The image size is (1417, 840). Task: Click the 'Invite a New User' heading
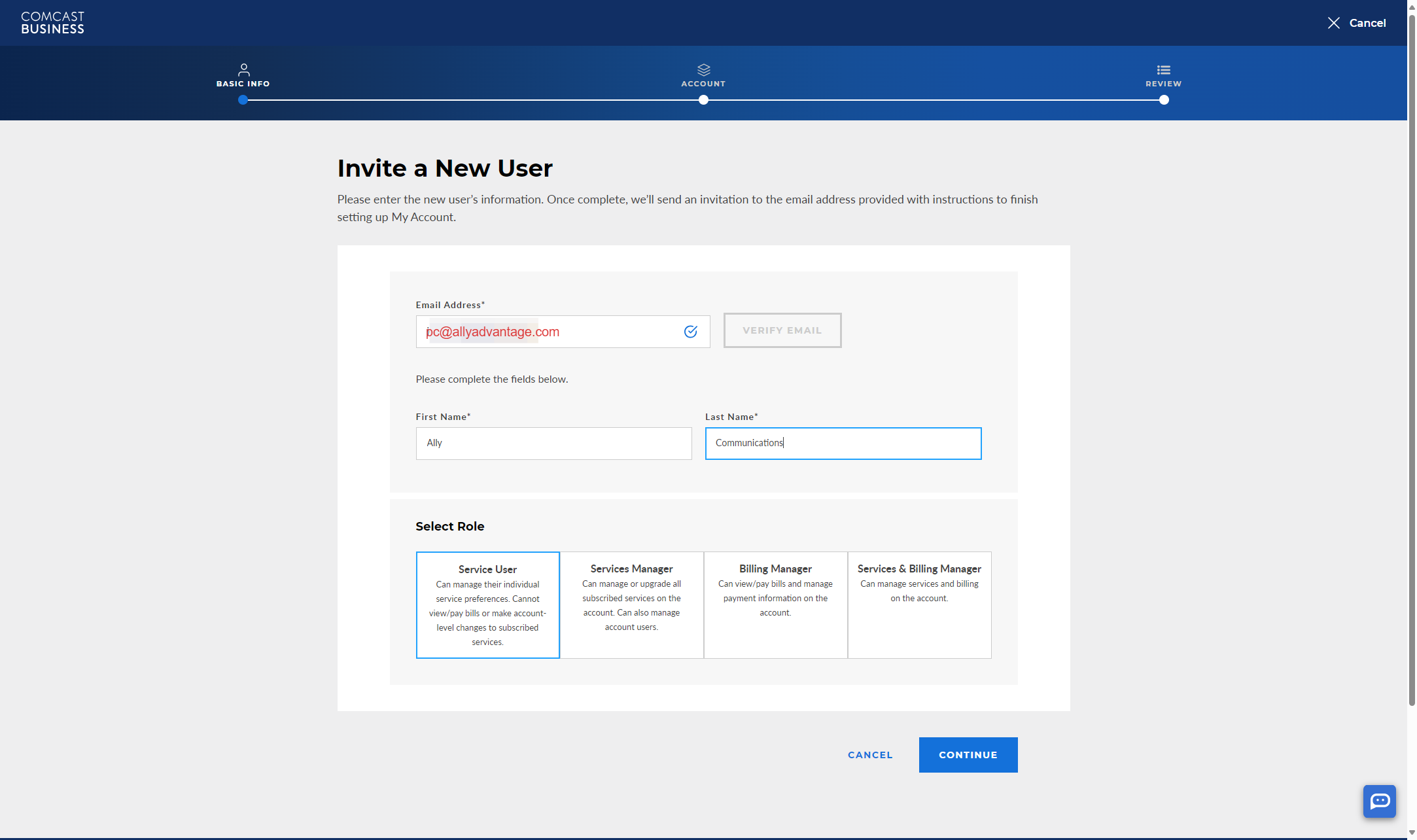click(445, 168)
